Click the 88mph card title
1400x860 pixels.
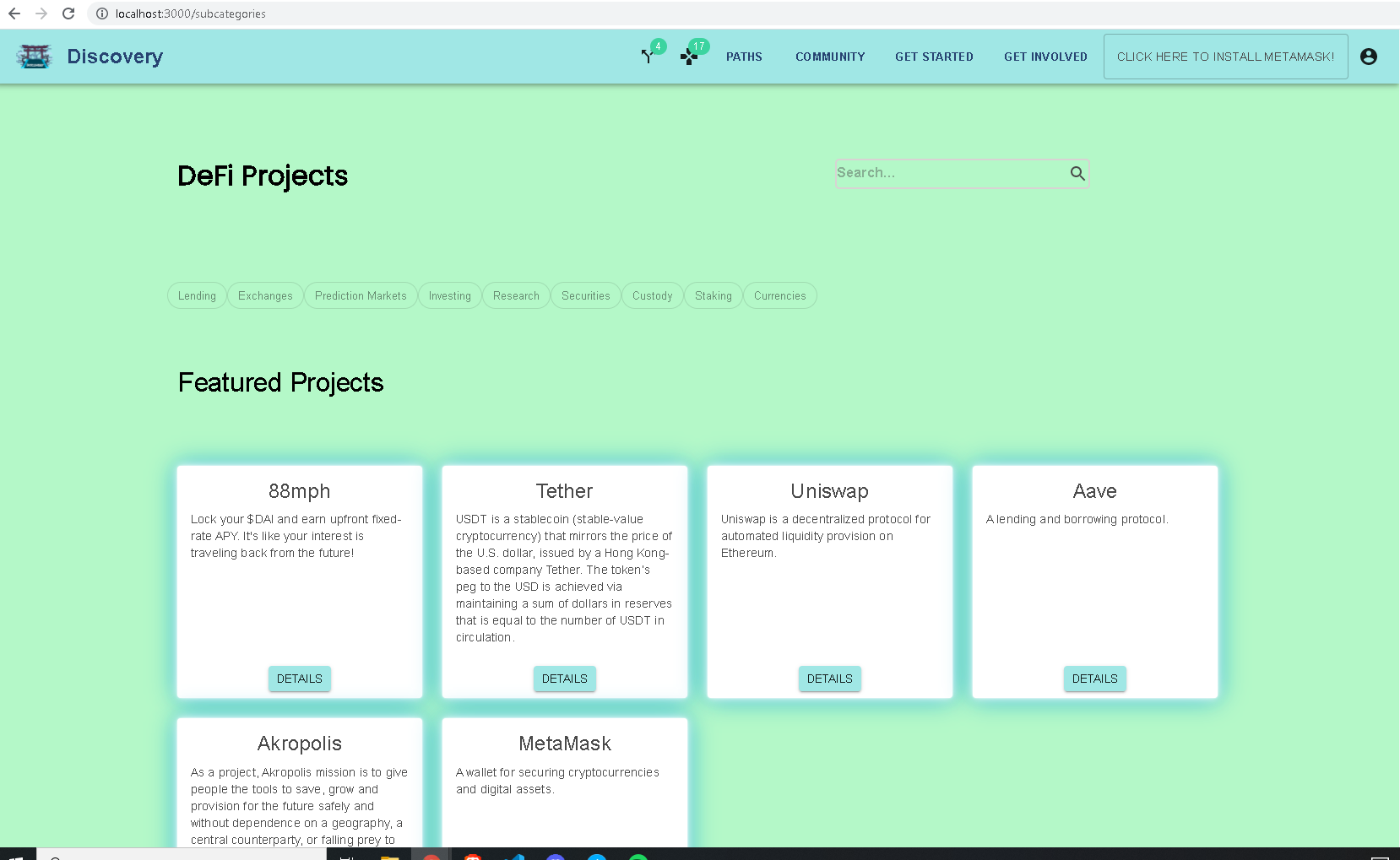pyautogui.click(x=300, y=491)
